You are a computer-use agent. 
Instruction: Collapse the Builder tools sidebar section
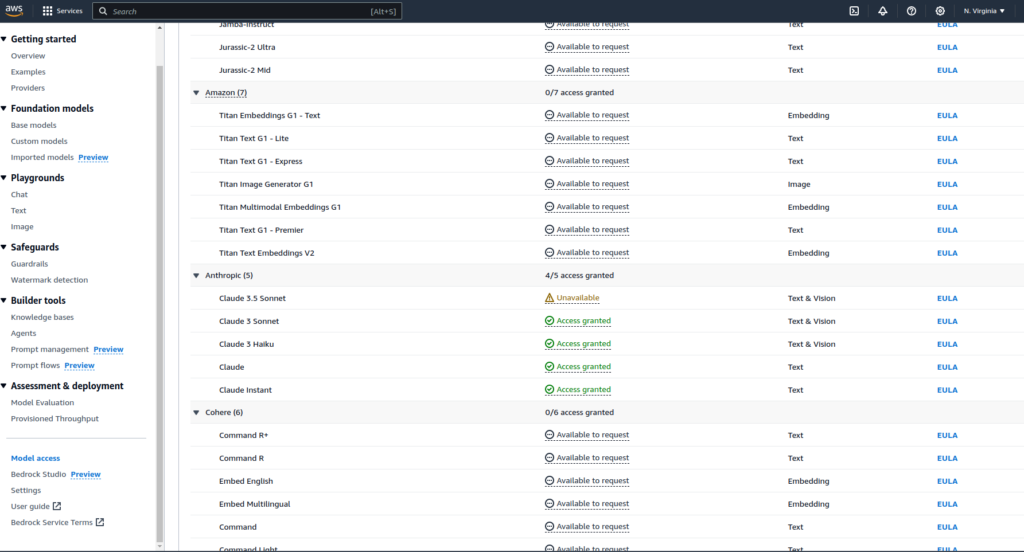[4, 300]
